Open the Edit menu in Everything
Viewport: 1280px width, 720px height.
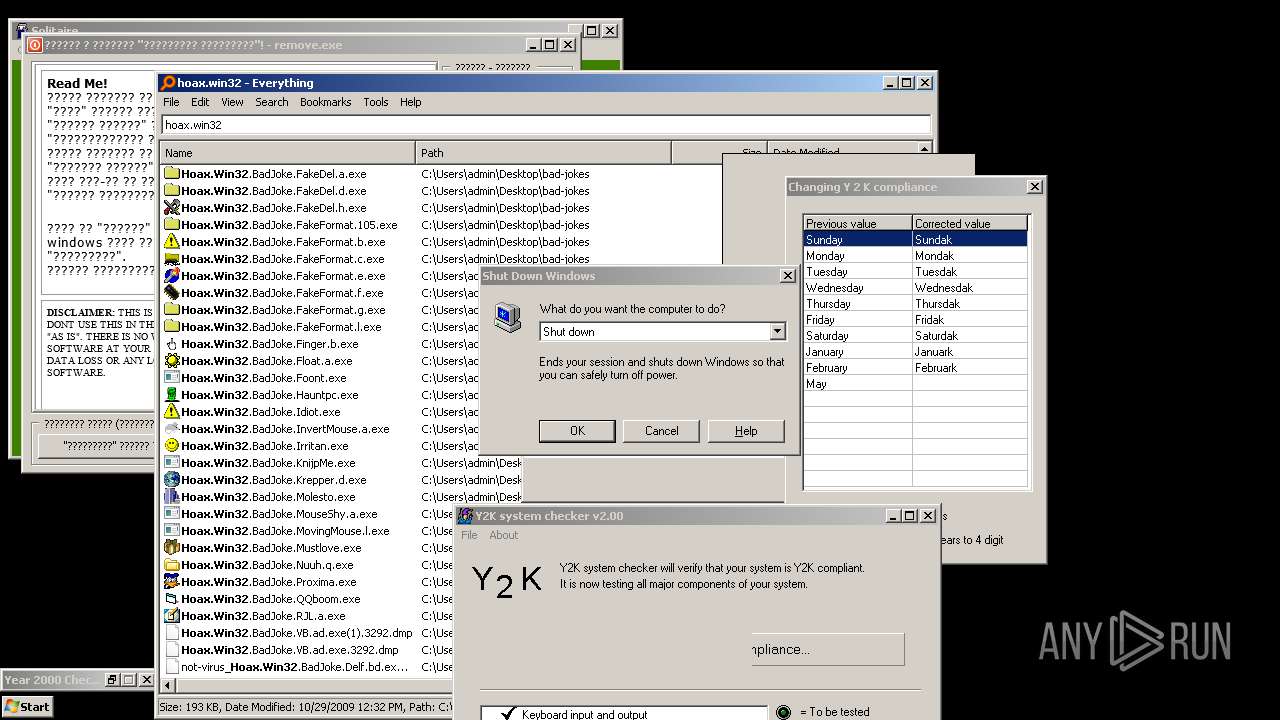point(200,102)
